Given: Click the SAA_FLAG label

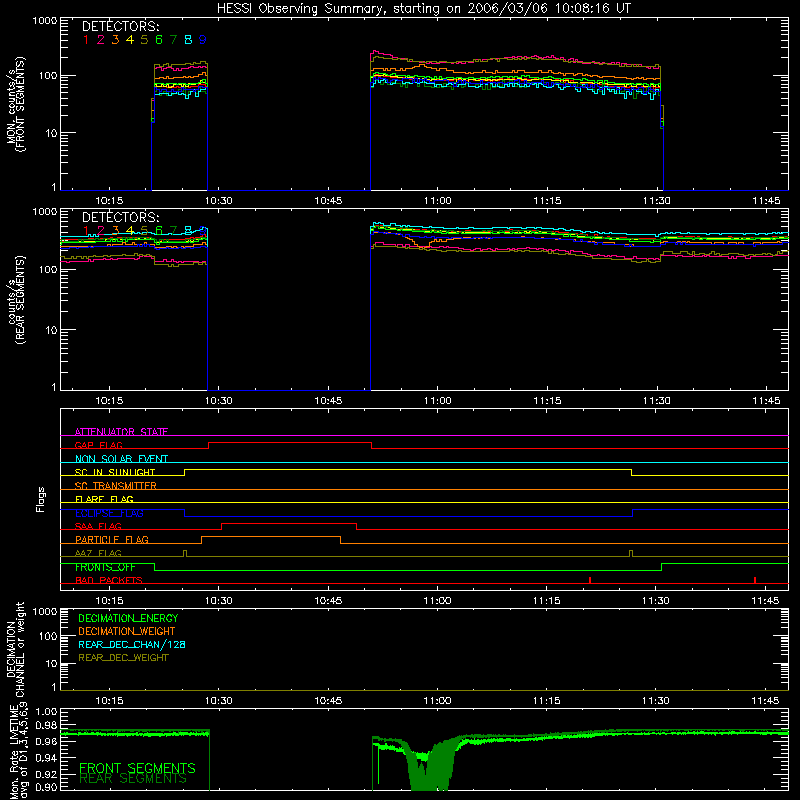Looking at the screenshot, I should 98,526.
